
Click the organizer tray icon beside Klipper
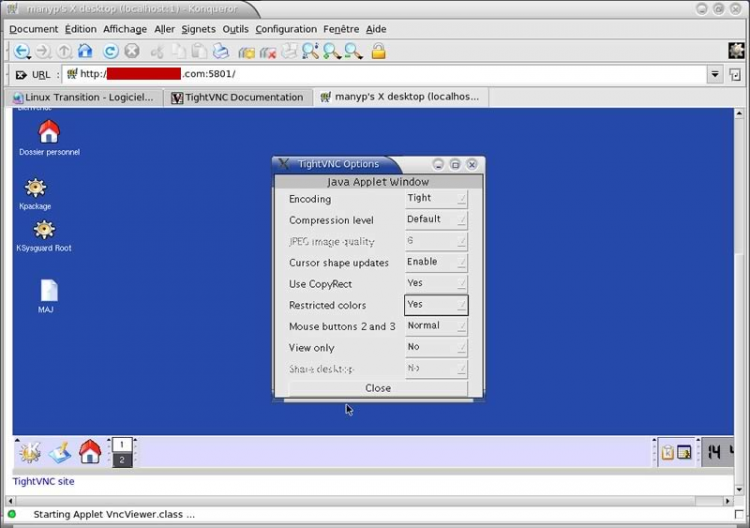click(684, 452)
